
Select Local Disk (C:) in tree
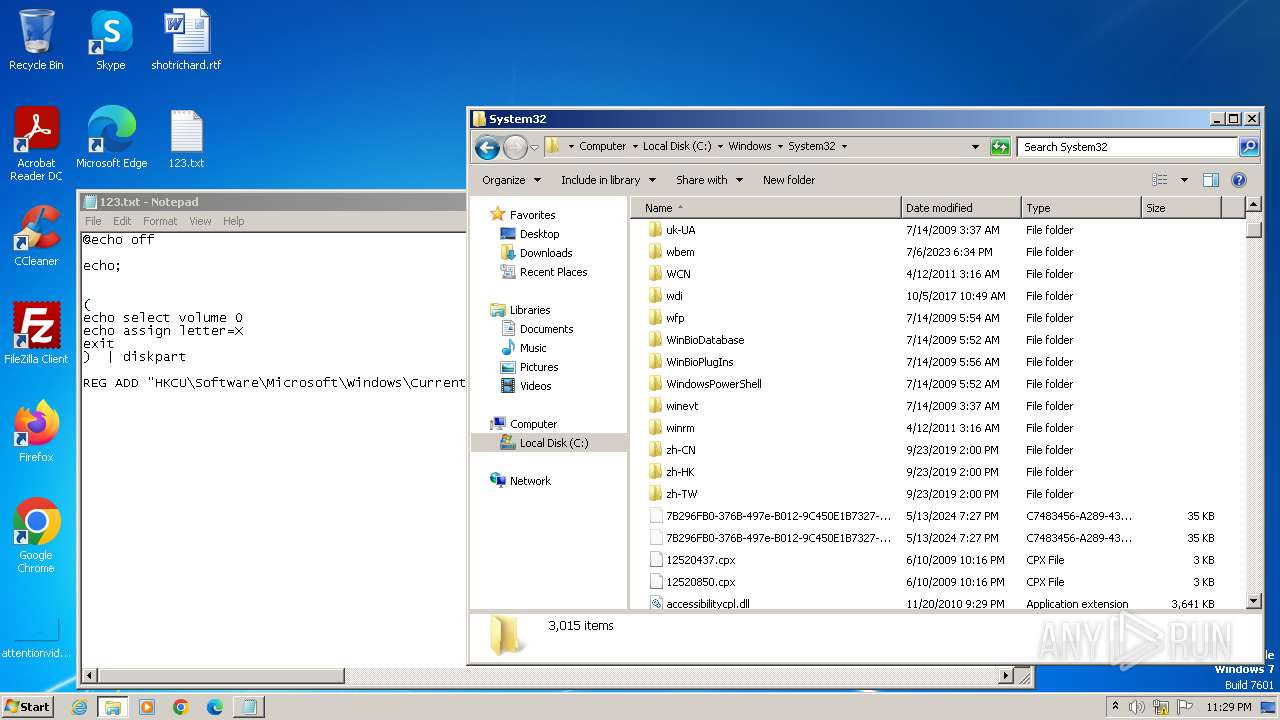click(553, 443)
